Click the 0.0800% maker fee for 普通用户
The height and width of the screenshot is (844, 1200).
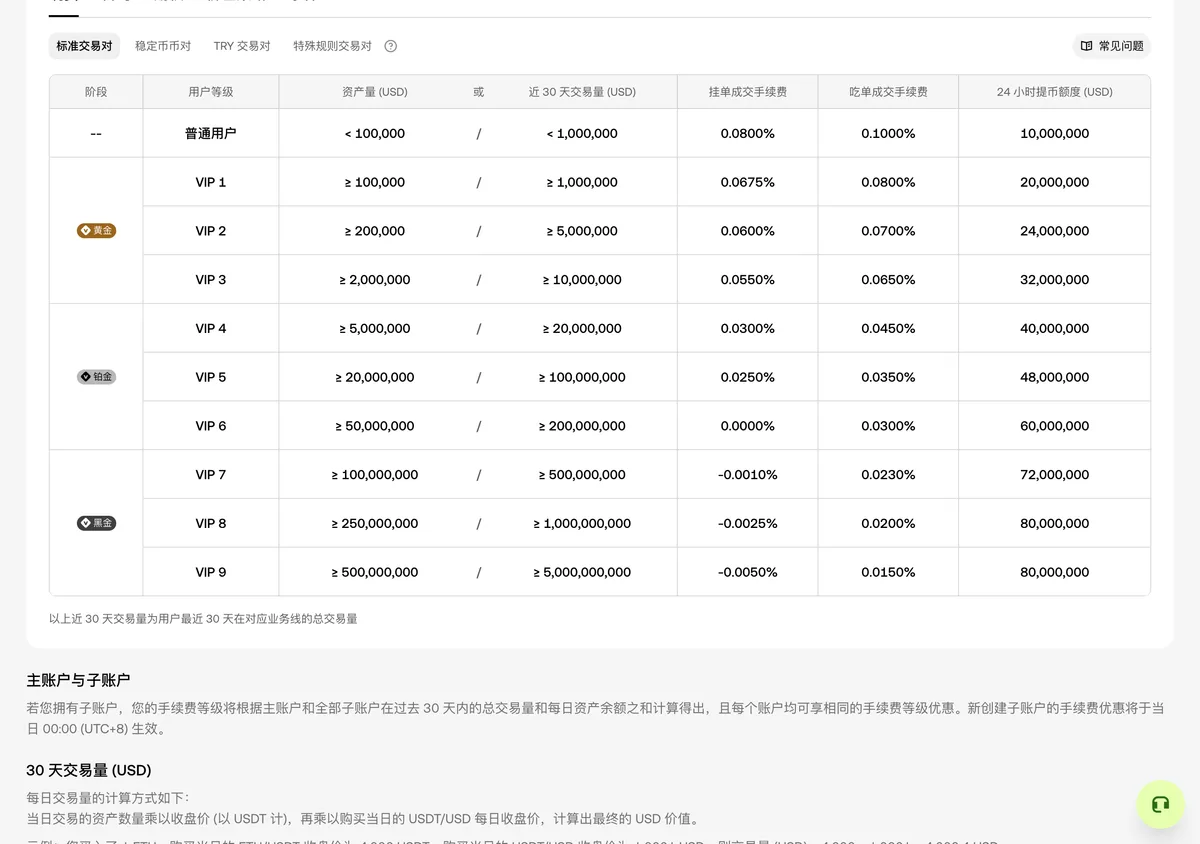(x=748, y=133)
